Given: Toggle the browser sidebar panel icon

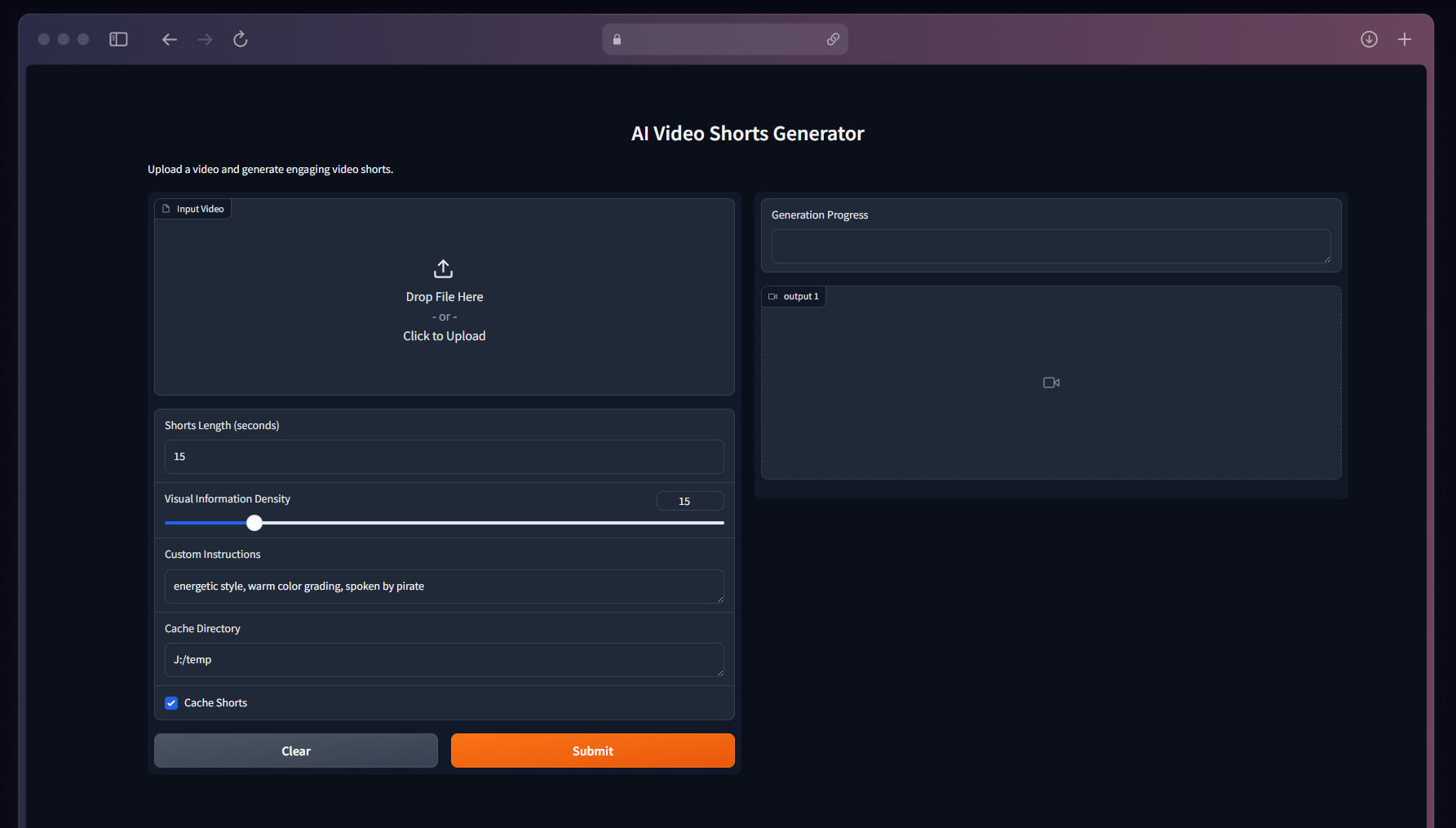Looking at the screenshot, I should (x=117, y=38).
